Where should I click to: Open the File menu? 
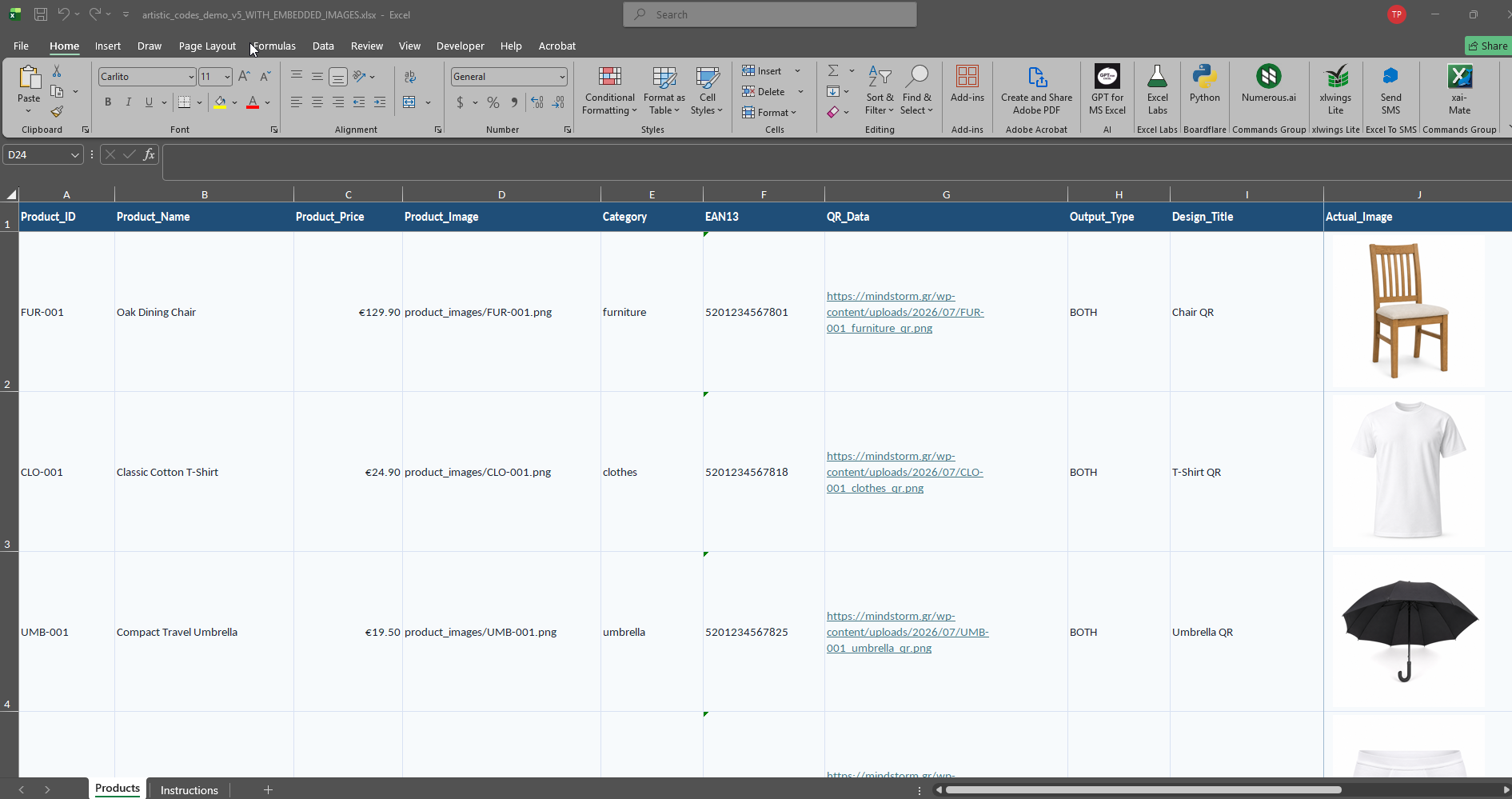pos(22,46)
